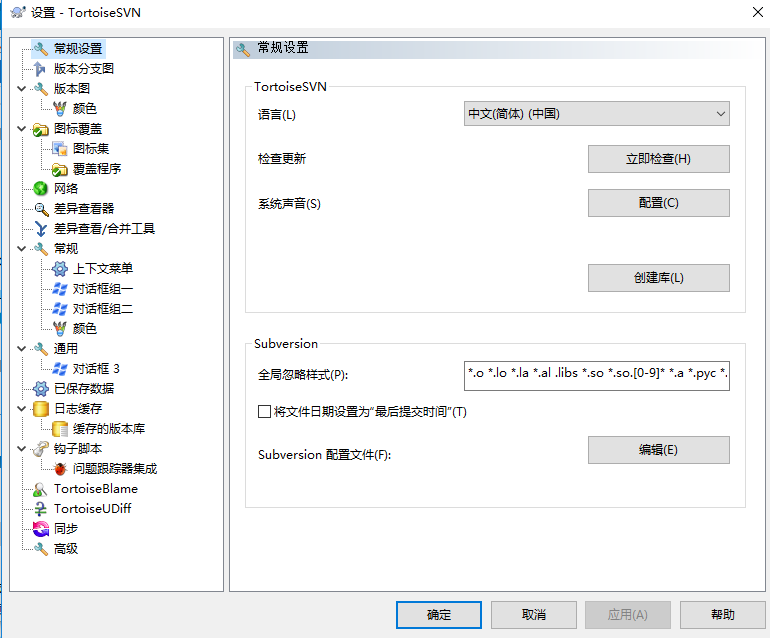Screen dimensions: 770x638
Task: Click the icon beside 图标集
Action: point(59,149)
